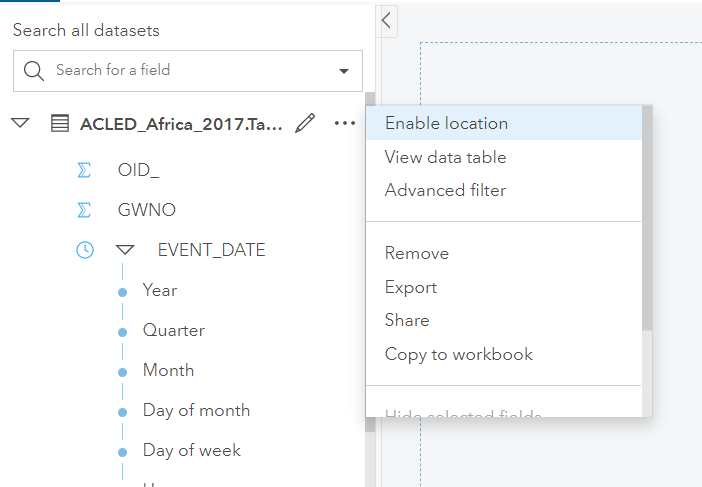Select View data table menu entry
Image resolution: width=702 pixels, height=487 pixels.
coord(445,157)
